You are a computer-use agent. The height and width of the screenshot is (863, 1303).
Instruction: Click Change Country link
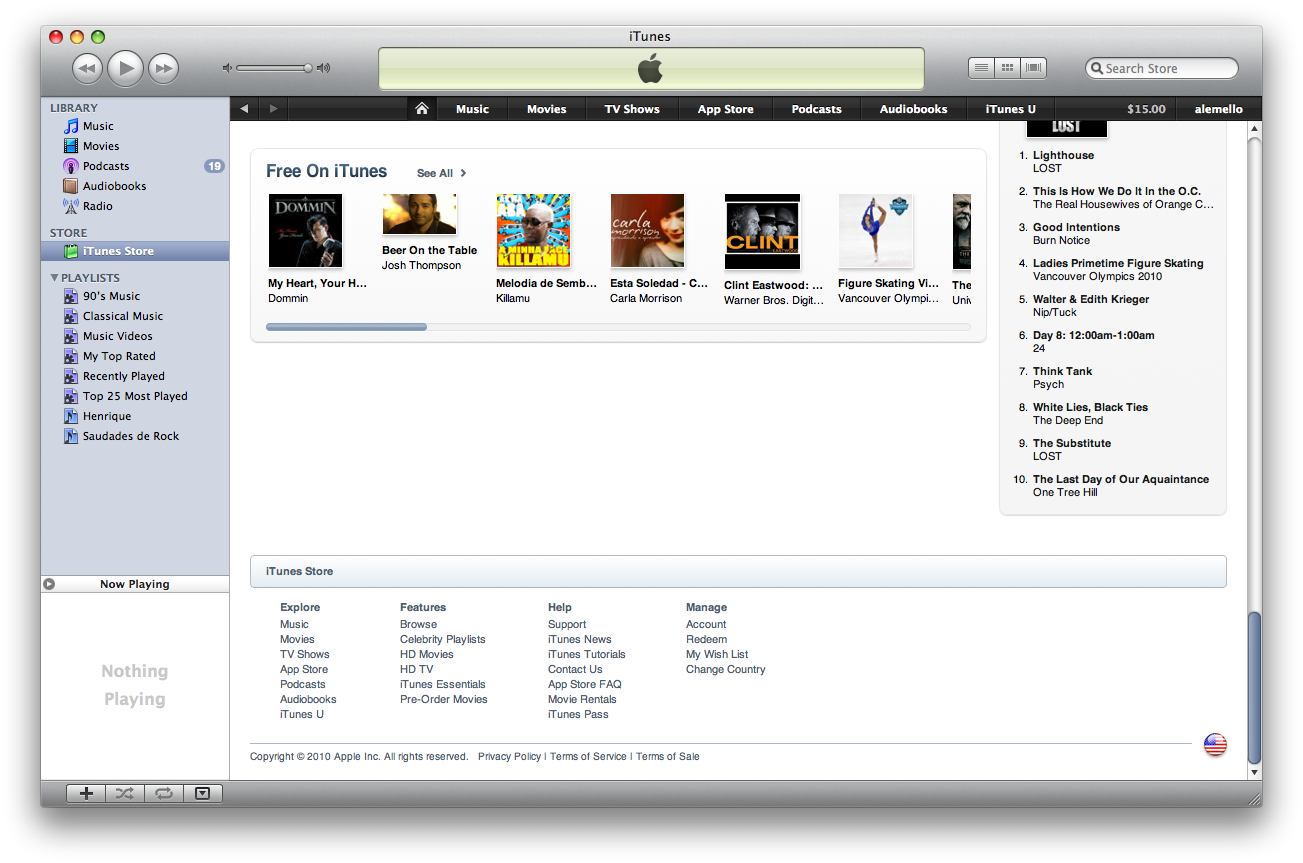point(725,669)
